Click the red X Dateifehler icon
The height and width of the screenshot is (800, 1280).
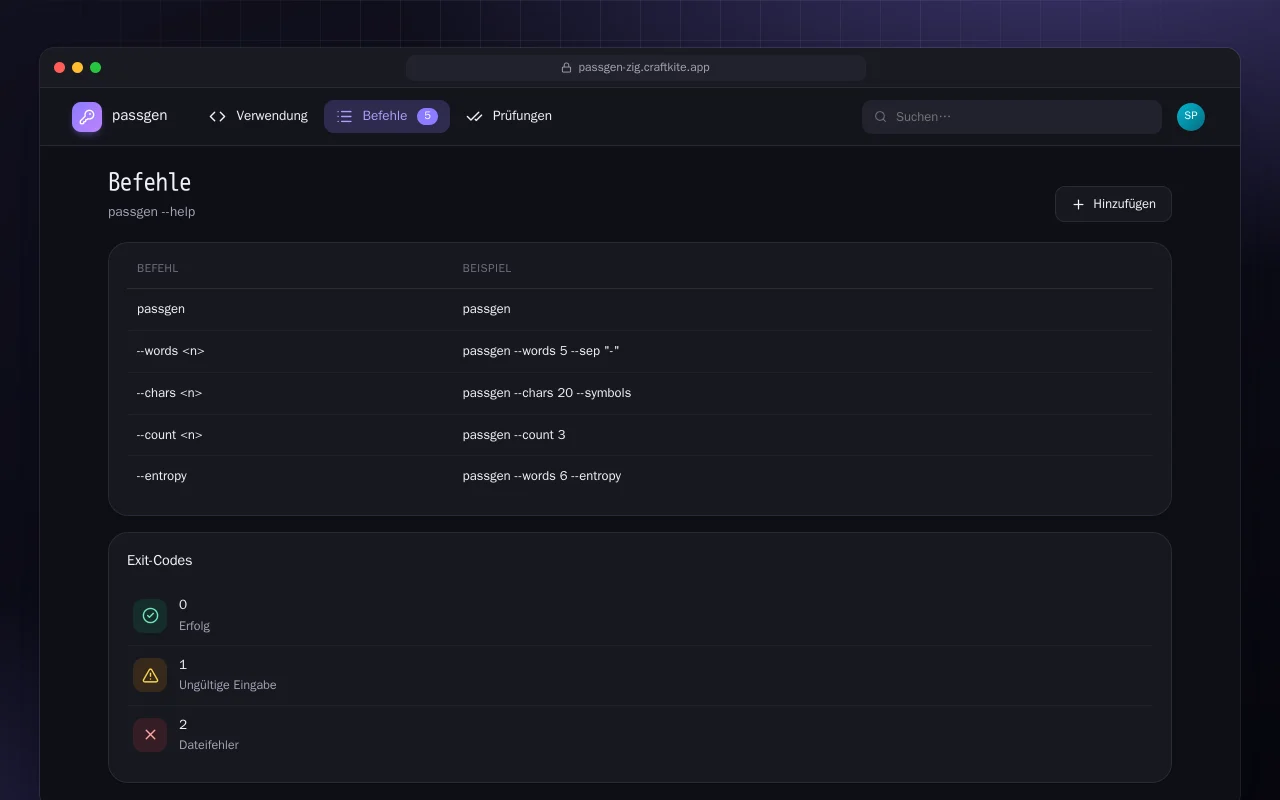tap(150, 735)
